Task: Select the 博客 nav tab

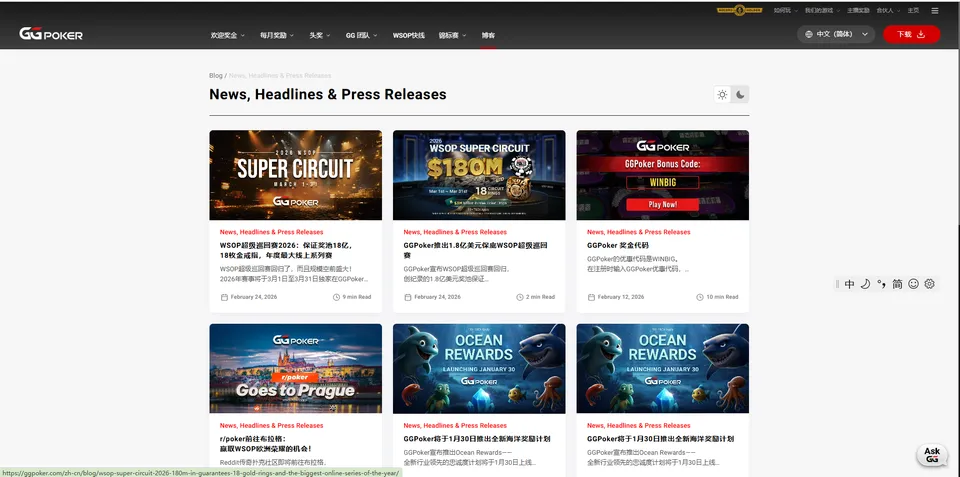Action: [488, 36]
